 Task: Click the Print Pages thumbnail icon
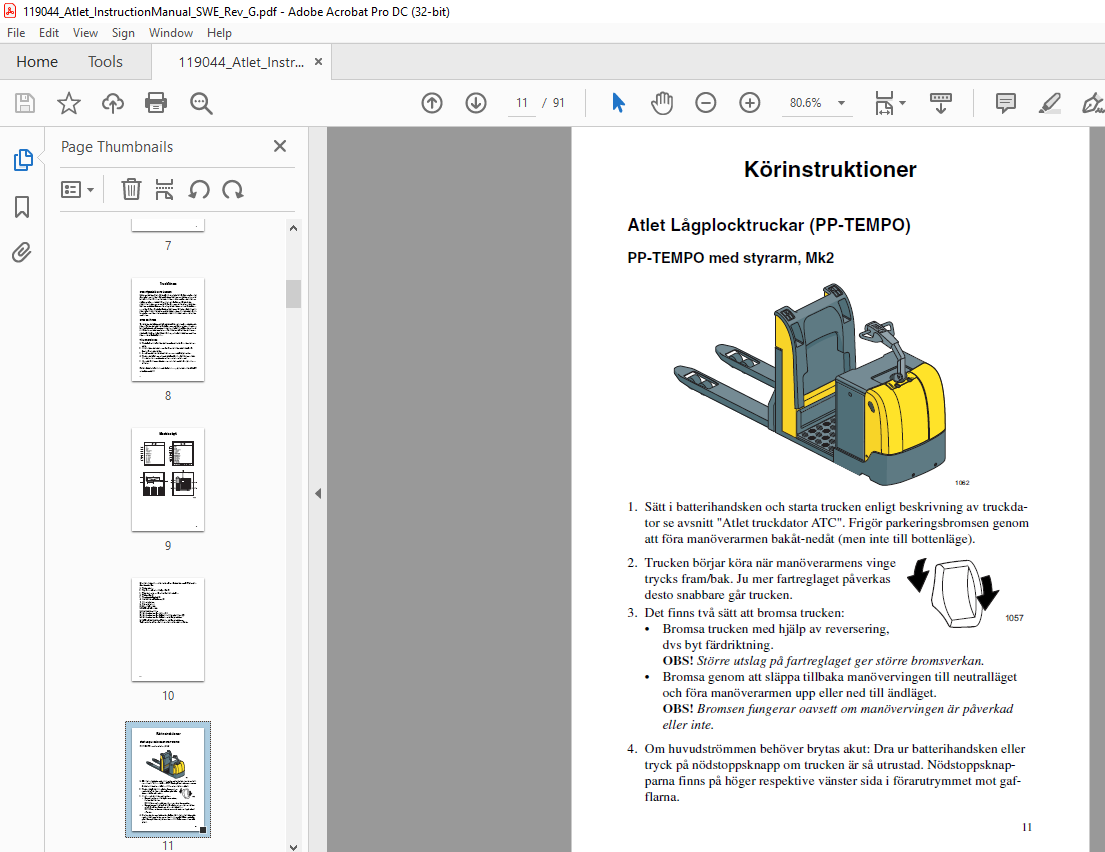164,190
